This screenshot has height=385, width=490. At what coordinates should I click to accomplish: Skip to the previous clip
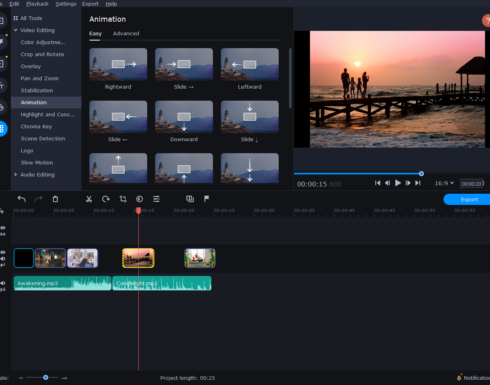coord(377,183)
